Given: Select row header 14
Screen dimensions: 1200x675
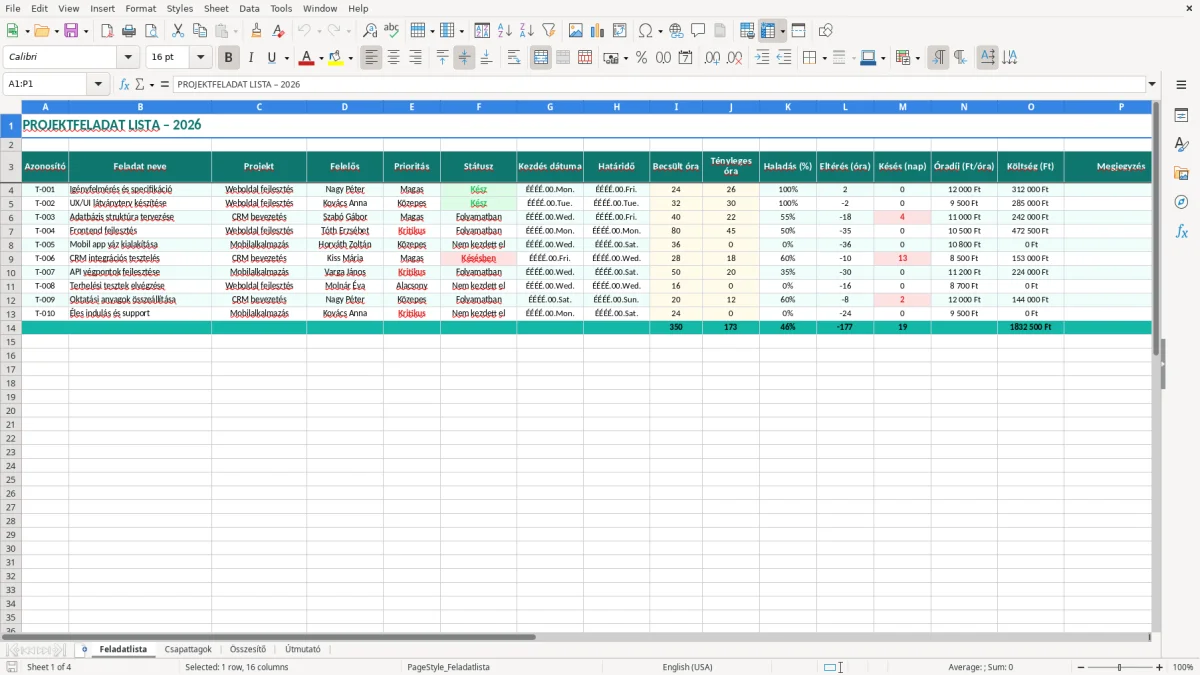Looking at the screenshot, I should pyautogui.click(x=11, y=327).
